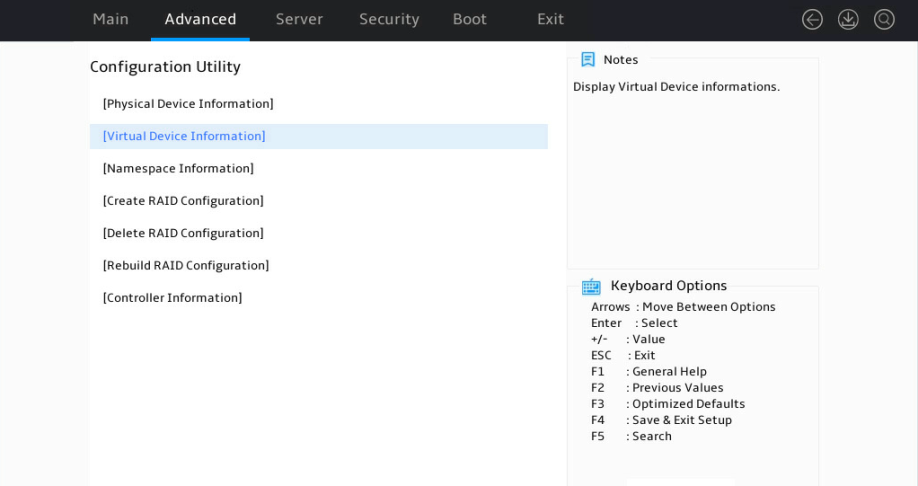
Task: Open Controller Information
Action: click(x=172, y=297)
